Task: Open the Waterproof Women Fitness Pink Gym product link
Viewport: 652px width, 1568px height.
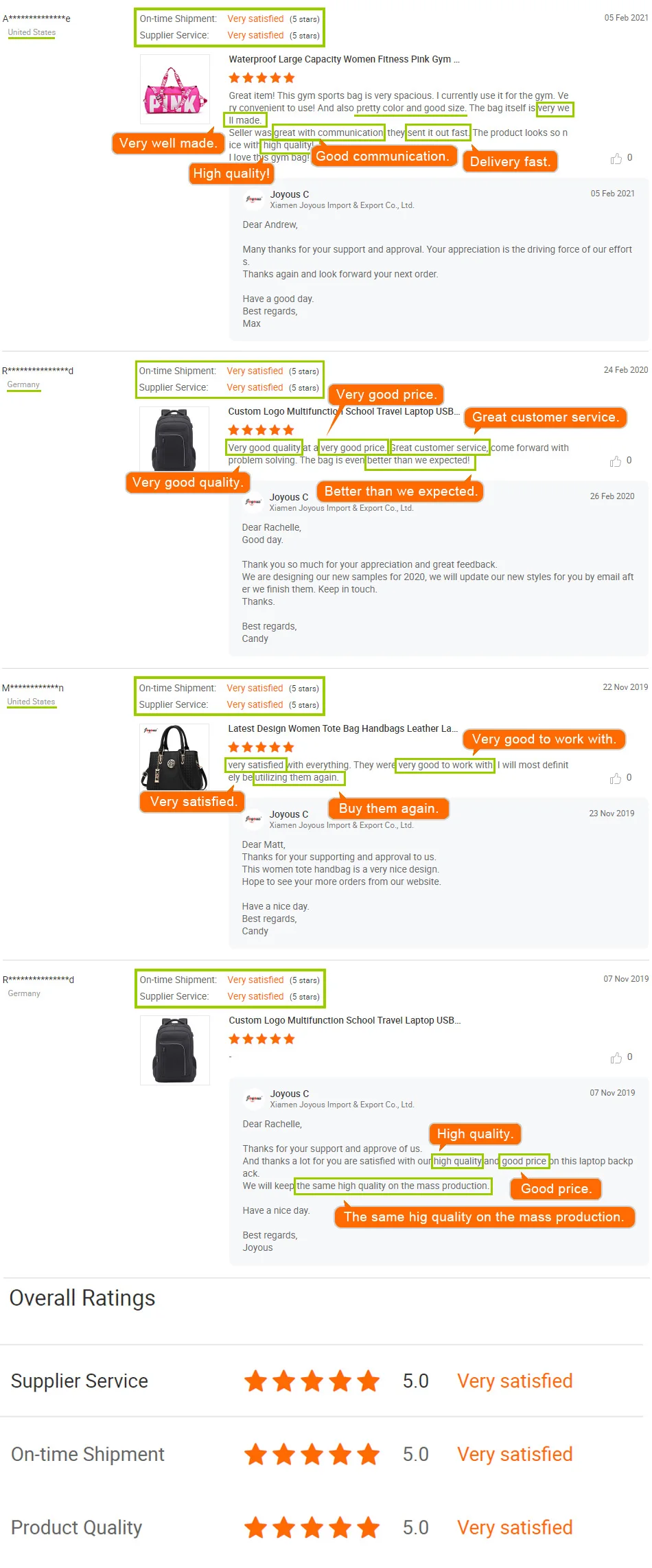Action: (343, 59)
